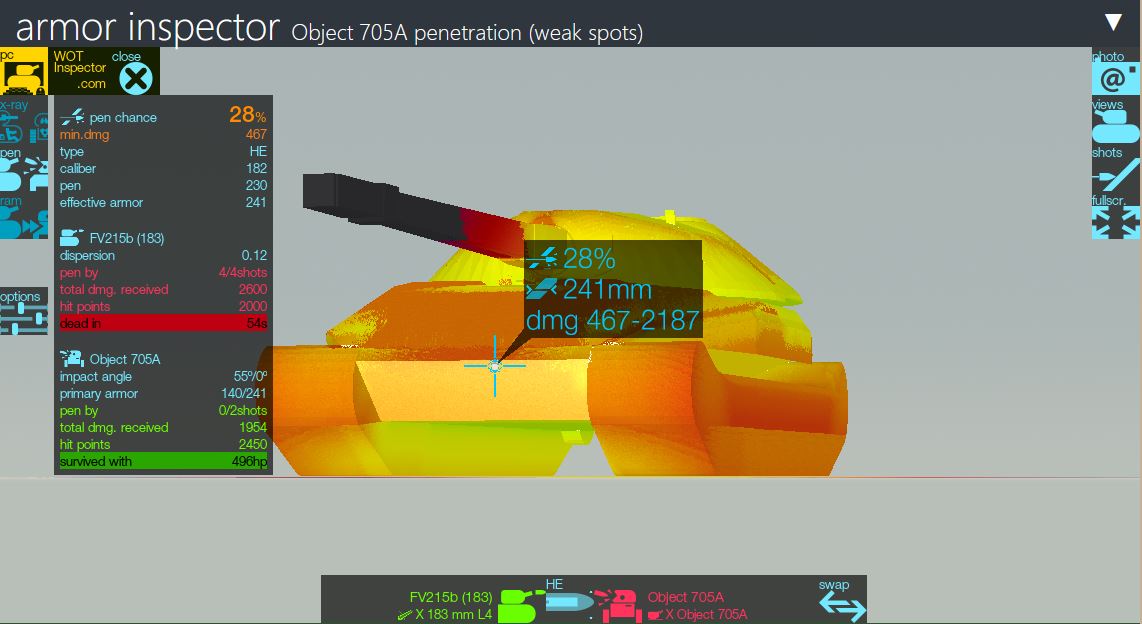Viewport: 1142px width, 624px height.
Task: Click the 'dispersion' 0.12 row
Action: coord(163,256)
